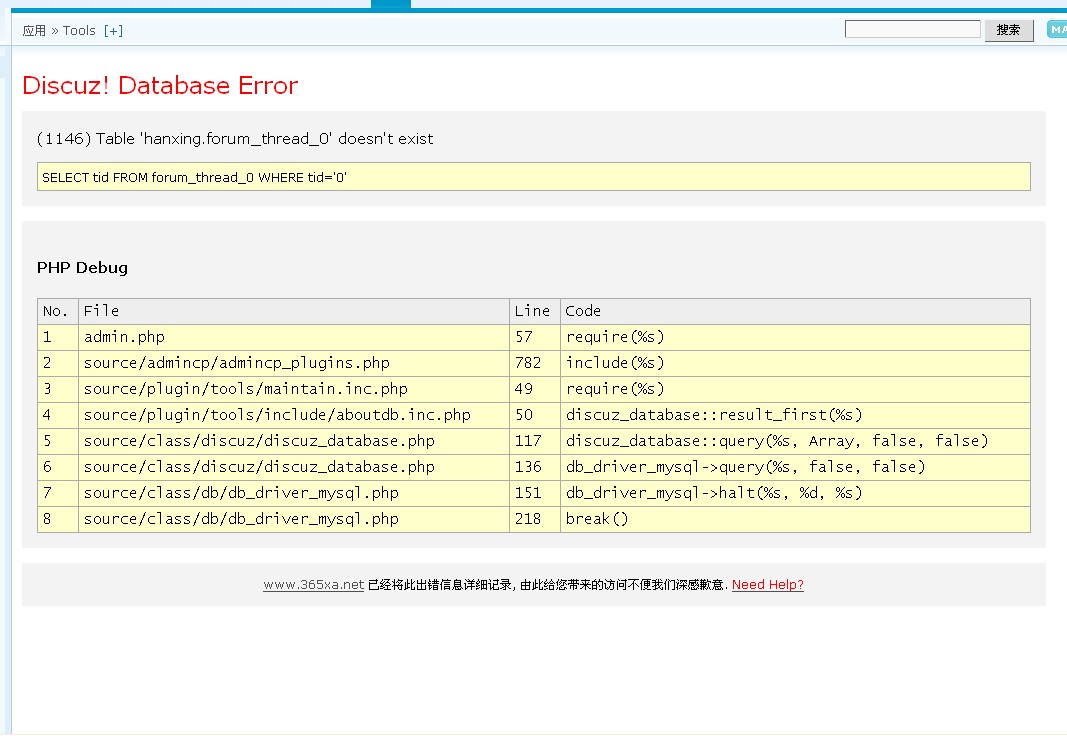This screenshot has width=1067, height=736.
Task: Click the source/plugin/tools/maintain.inc.php cell
Action: pyautogui.click(x=293, y=389)
